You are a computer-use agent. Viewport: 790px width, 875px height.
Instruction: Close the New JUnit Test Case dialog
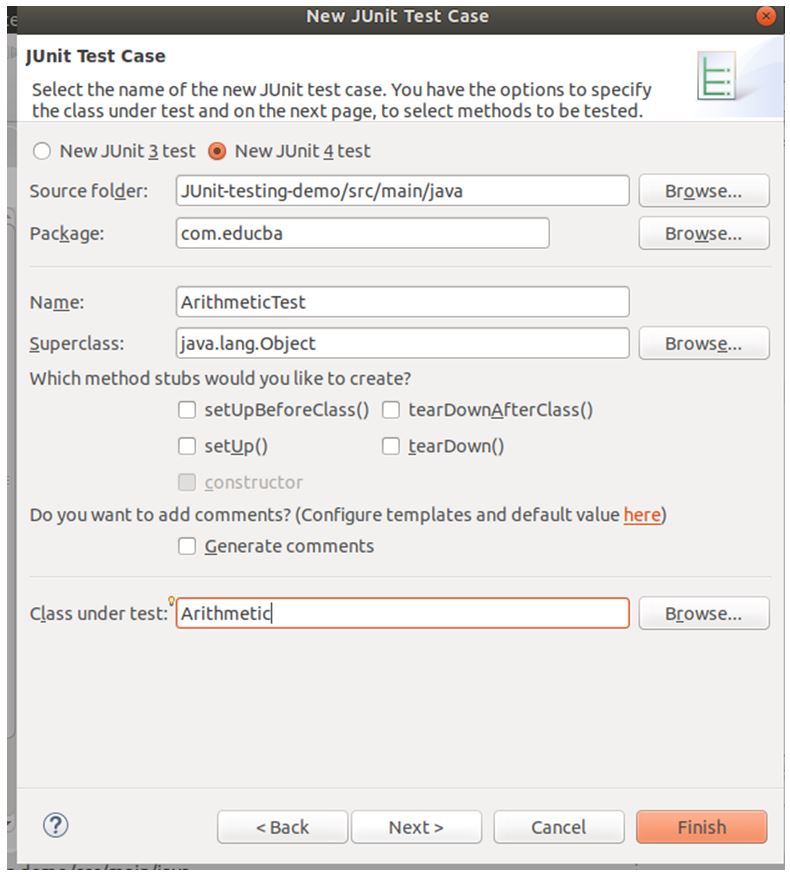pos(766,16)
